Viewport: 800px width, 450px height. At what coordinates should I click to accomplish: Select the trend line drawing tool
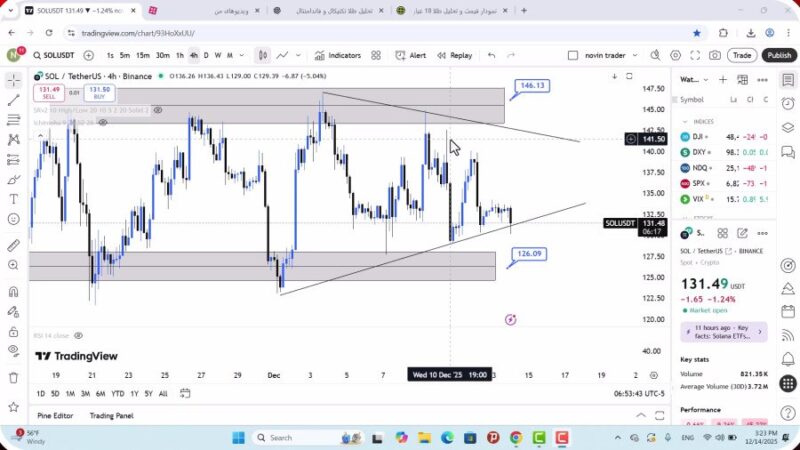pos(13,100)
